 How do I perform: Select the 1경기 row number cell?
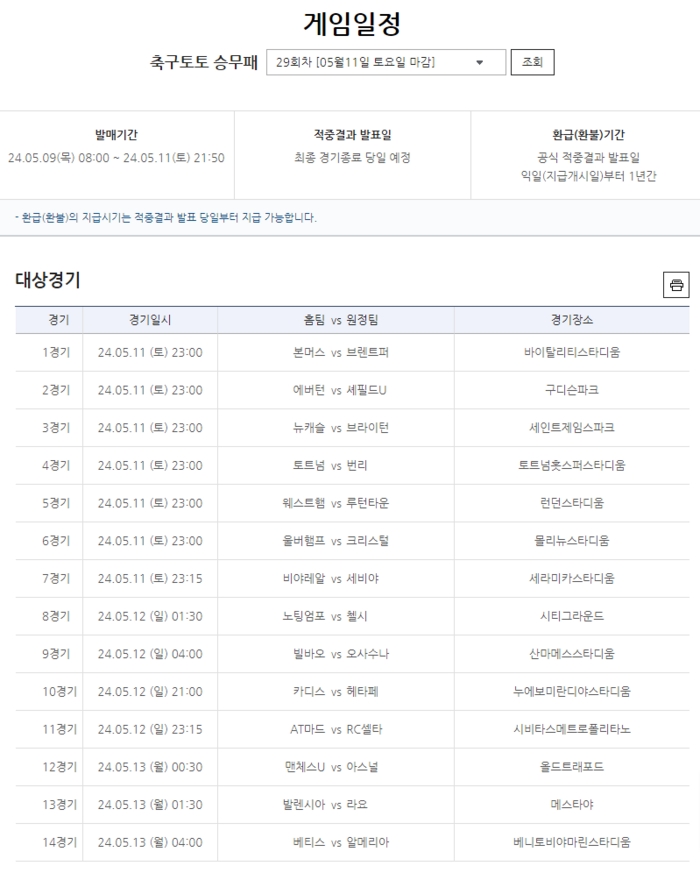(56, 352)
